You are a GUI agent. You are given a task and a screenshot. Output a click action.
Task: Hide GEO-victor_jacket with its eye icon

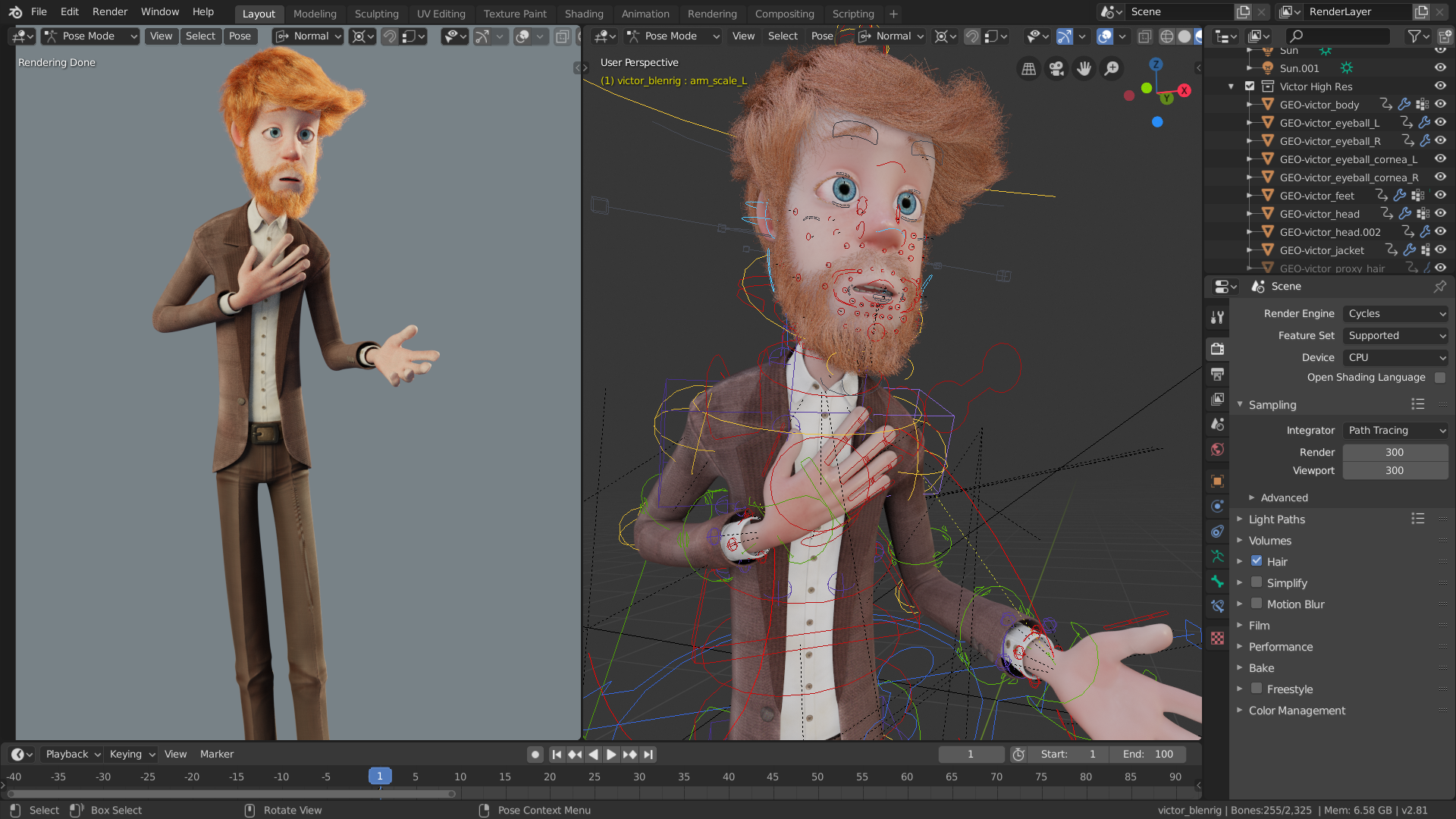(x=1440, y=249)
